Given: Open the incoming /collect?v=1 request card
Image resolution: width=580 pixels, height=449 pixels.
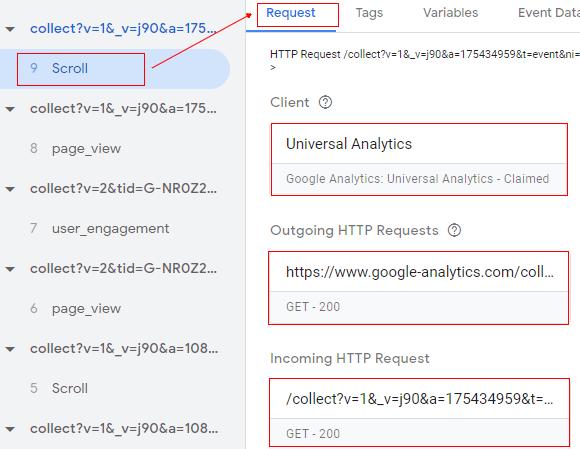Looking at the screenshot, I should coord(419,412).
